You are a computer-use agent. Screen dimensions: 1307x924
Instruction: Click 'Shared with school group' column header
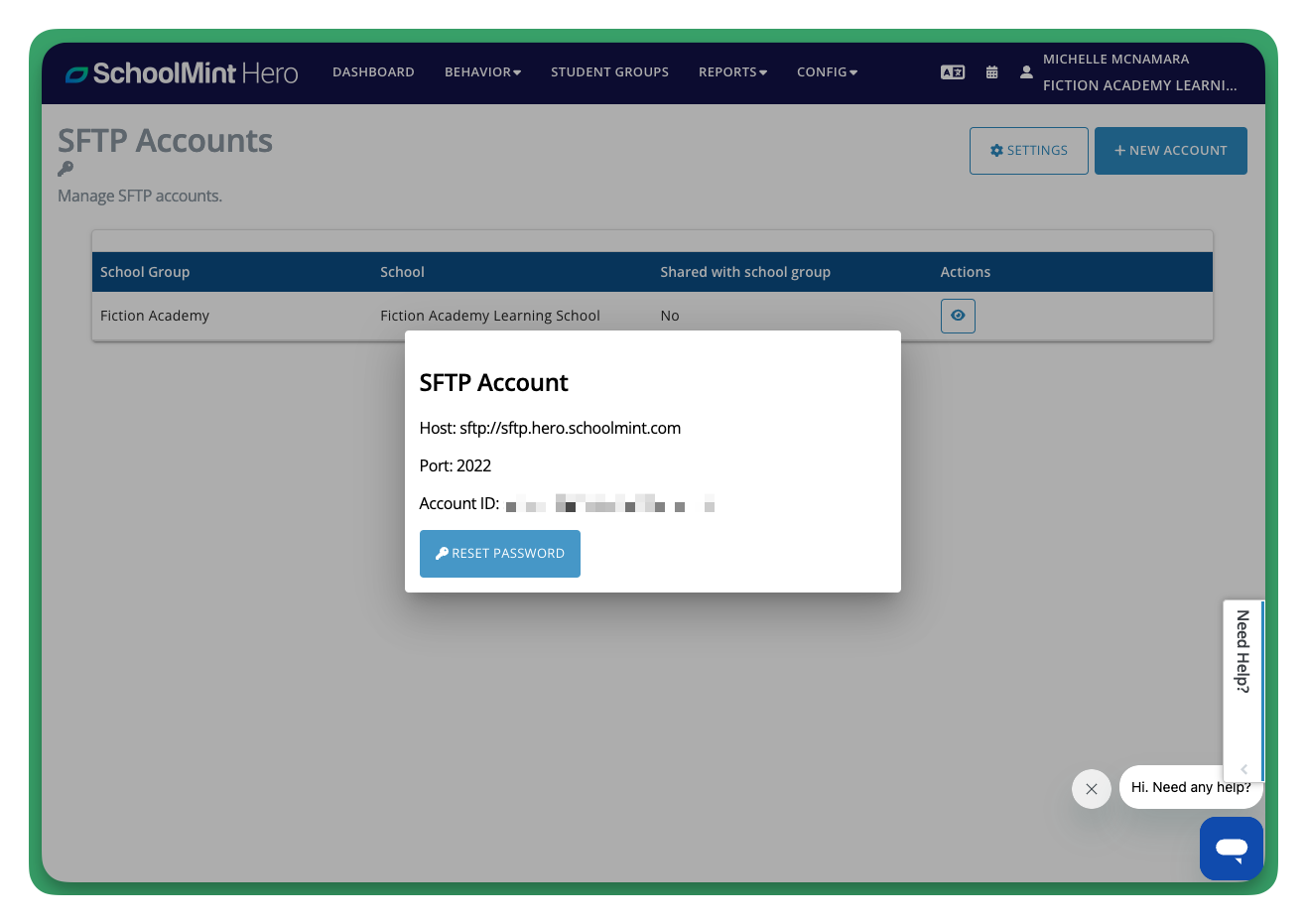tap(745, 272)
